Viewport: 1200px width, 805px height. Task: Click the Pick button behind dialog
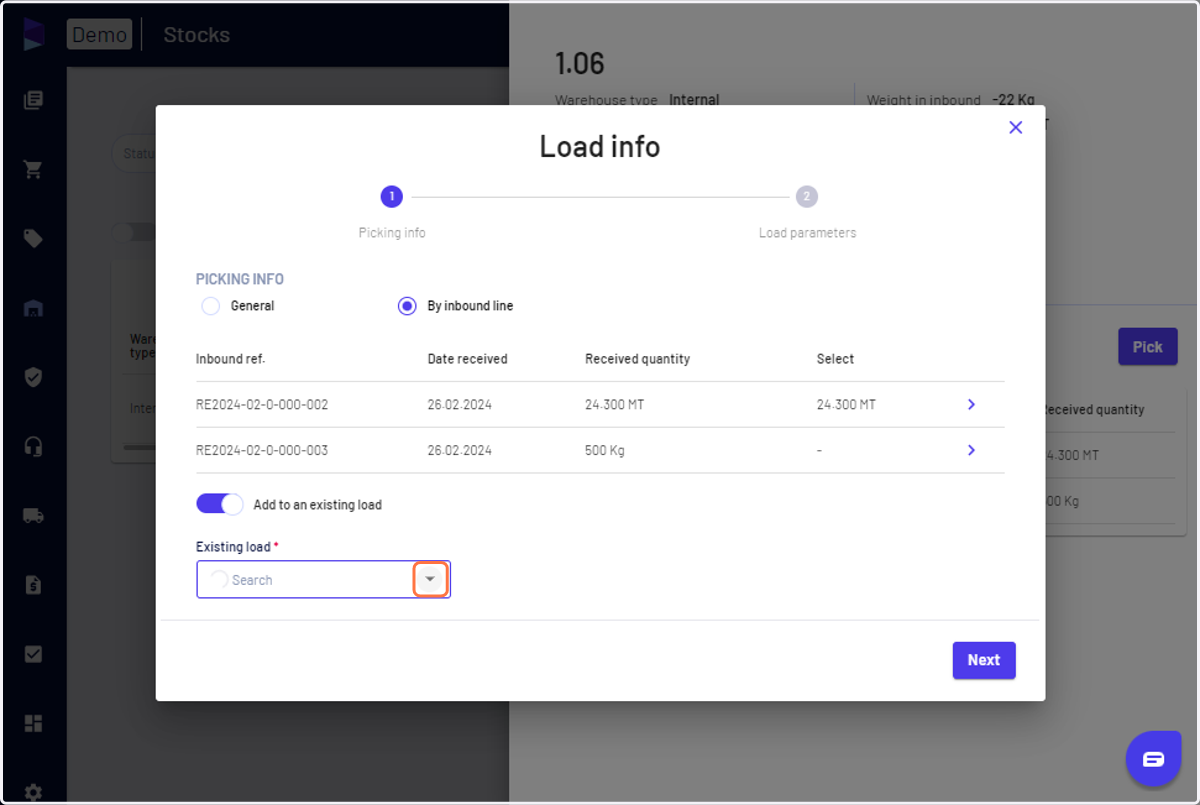click(1147, 347)
